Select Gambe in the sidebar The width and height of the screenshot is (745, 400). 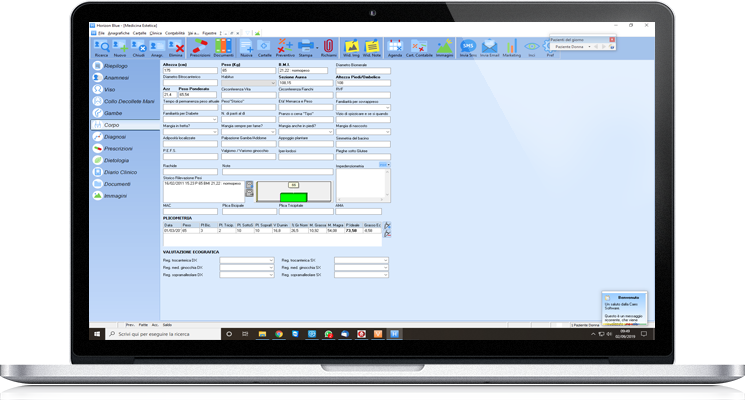[x=124, y=113]
